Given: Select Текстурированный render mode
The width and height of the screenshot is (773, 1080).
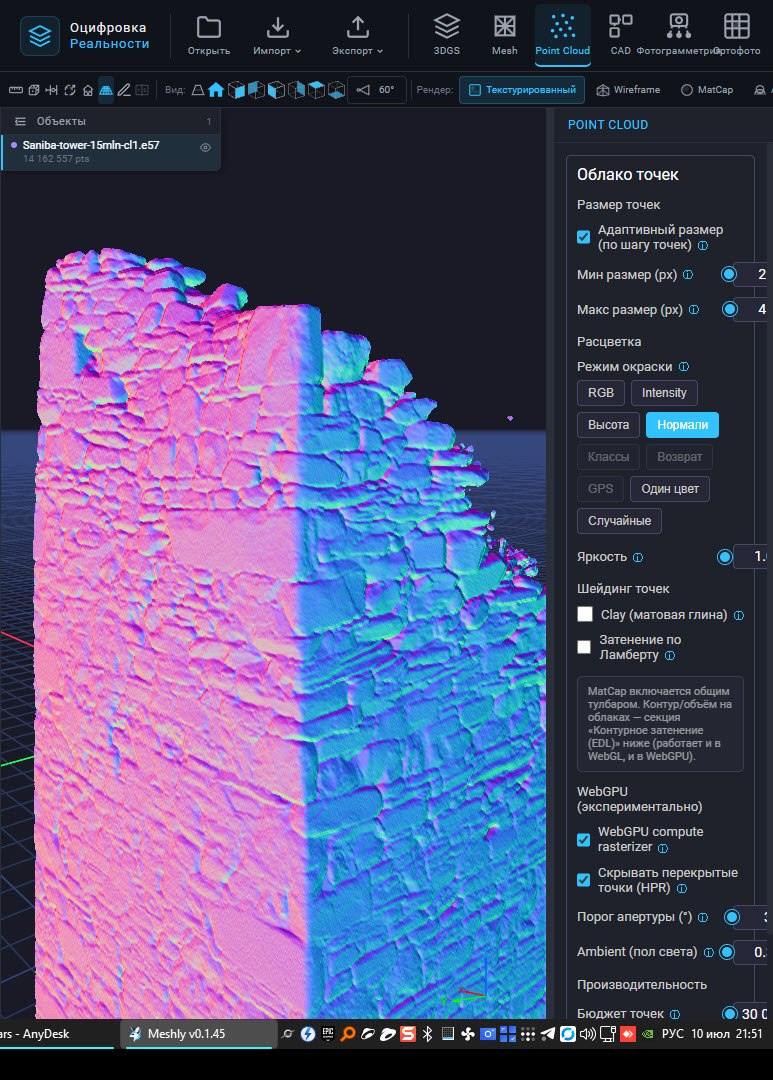Looking at the screenshot, I should (522, 90).
